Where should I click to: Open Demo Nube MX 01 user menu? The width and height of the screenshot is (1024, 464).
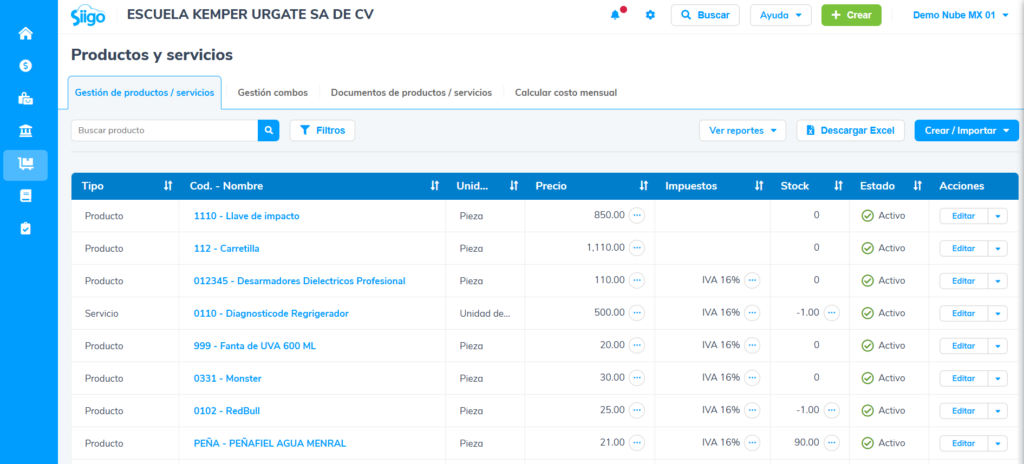tap(961, 15)
